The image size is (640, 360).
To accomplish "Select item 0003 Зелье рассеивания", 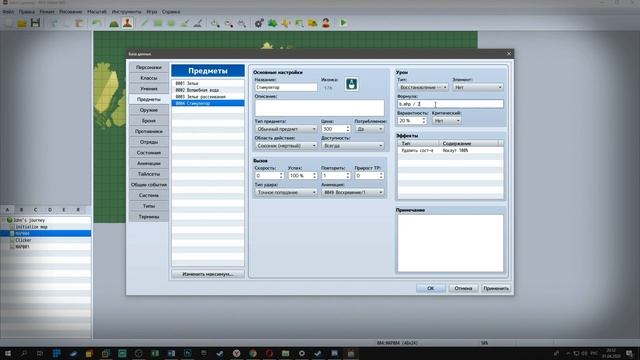I will pyautogui.click(x=208, y=97).
